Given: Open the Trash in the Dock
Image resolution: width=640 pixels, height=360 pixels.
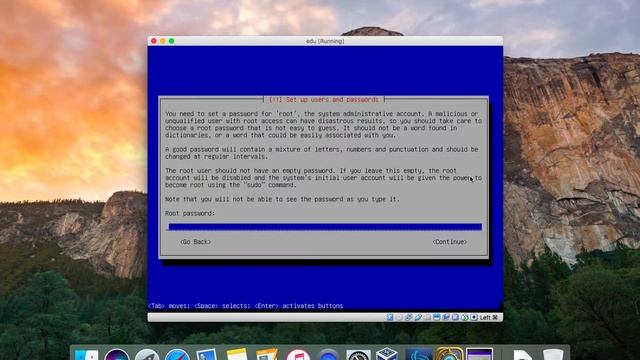Looking at the screenshot, I should point(553,354).
